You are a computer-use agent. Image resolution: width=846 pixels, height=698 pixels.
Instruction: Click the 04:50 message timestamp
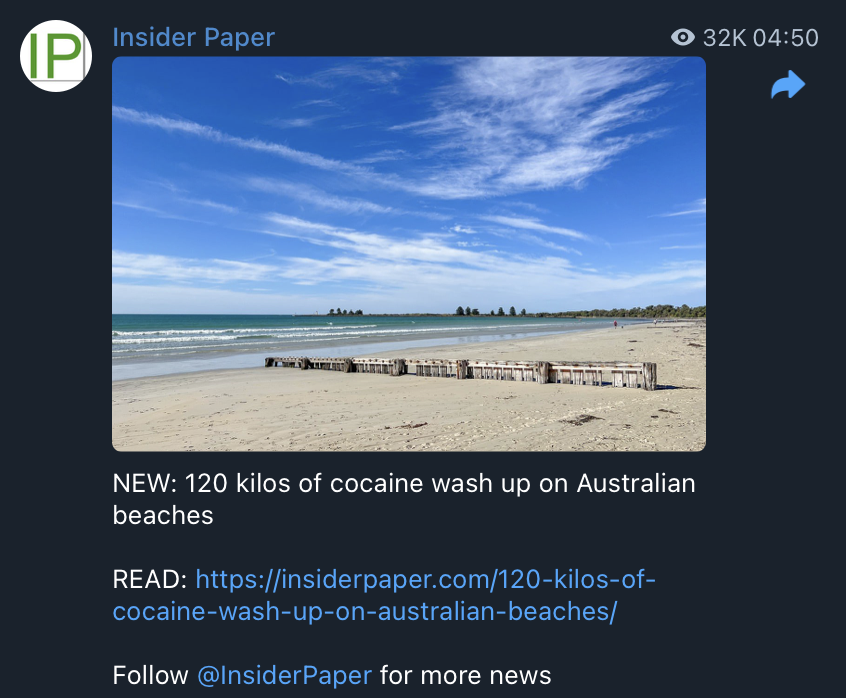[786, 38]
